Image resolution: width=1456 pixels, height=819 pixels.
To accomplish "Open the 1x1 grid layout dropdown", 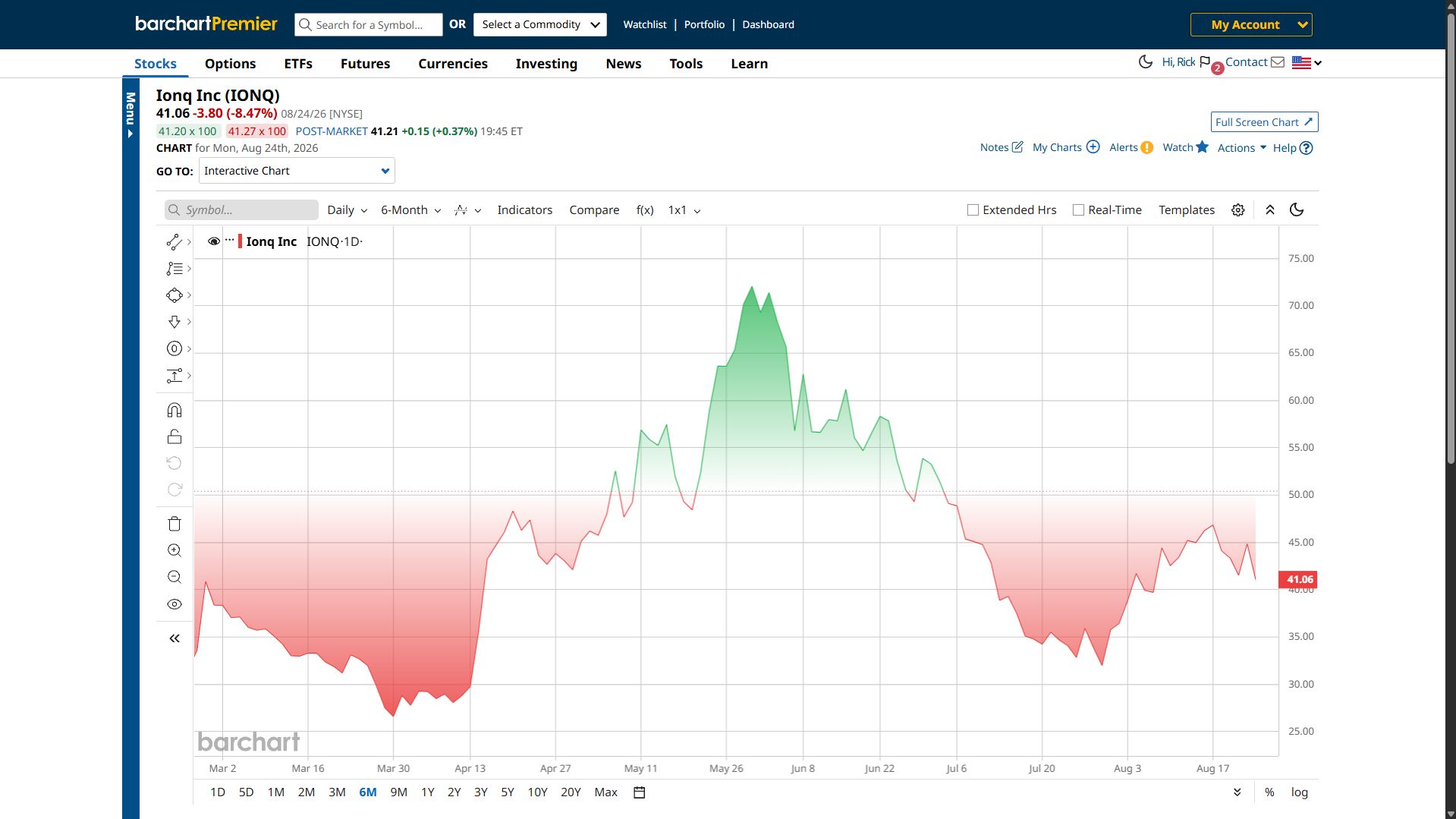I will [684, 210].
